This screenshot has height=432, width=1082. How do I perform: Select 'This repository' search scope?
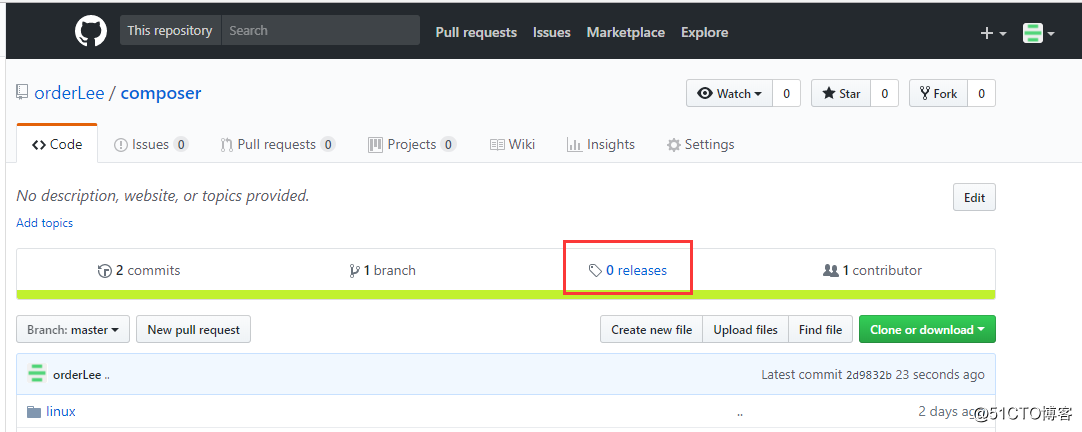[x=170, y=30]
